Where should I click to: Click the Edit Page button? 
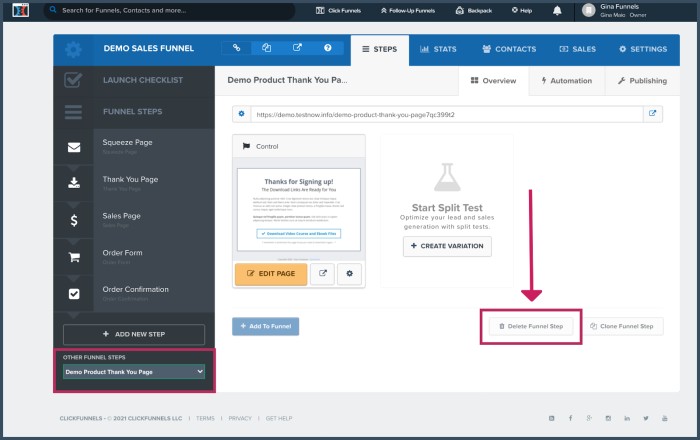[271, 274]
